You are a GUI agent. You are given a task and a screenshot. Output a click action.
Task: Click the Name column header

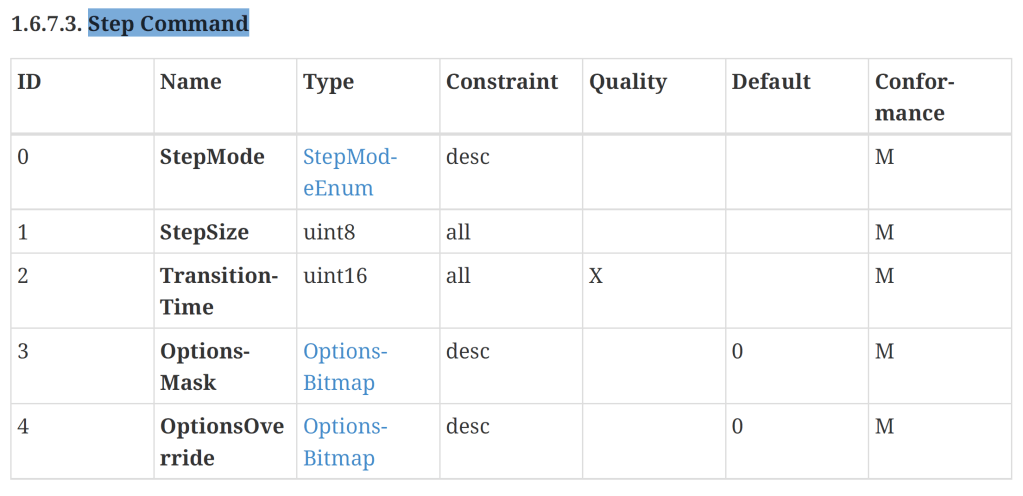[191, 82]
